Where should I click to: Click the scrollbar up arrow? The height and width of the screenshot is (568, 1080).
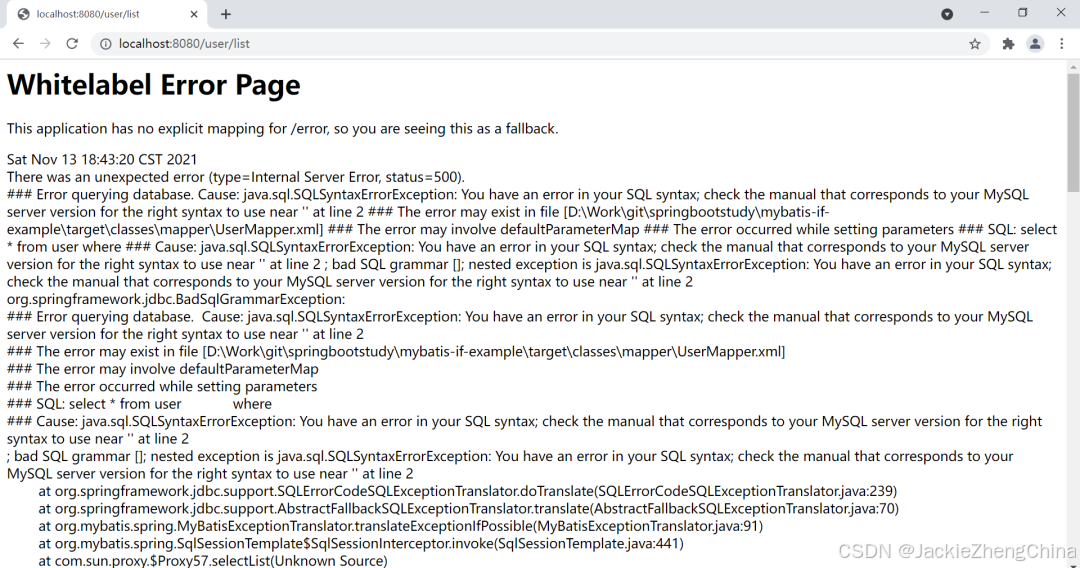pos(1073,67)
